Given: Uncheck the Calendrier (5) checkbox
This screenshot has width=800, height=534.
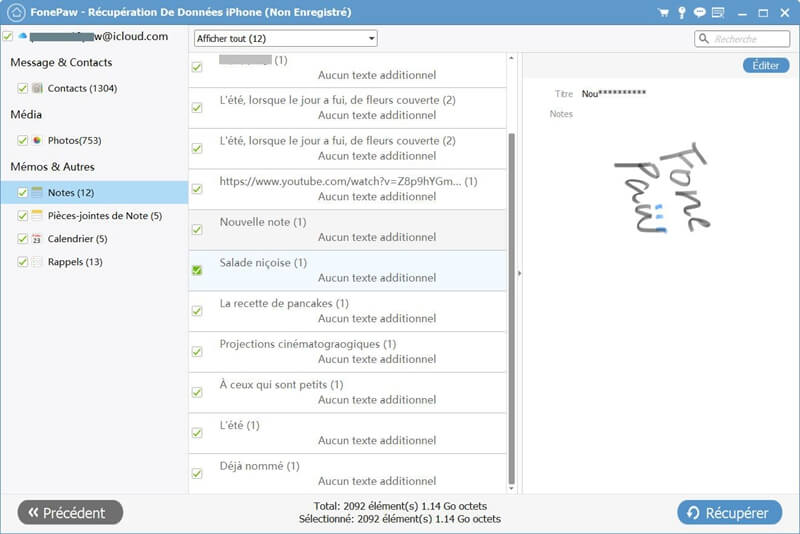Looking at the screenshot, I should 22,238.
